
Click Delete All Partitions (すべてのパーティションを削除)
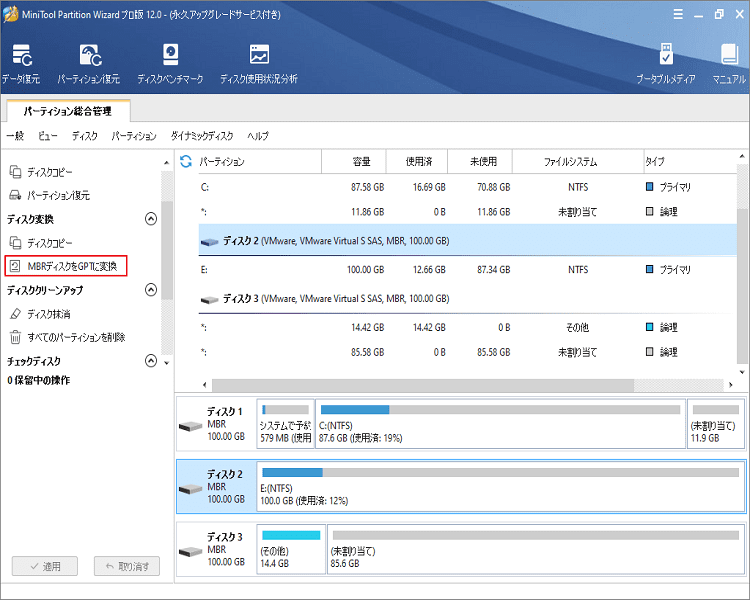(x=68, y=337)
